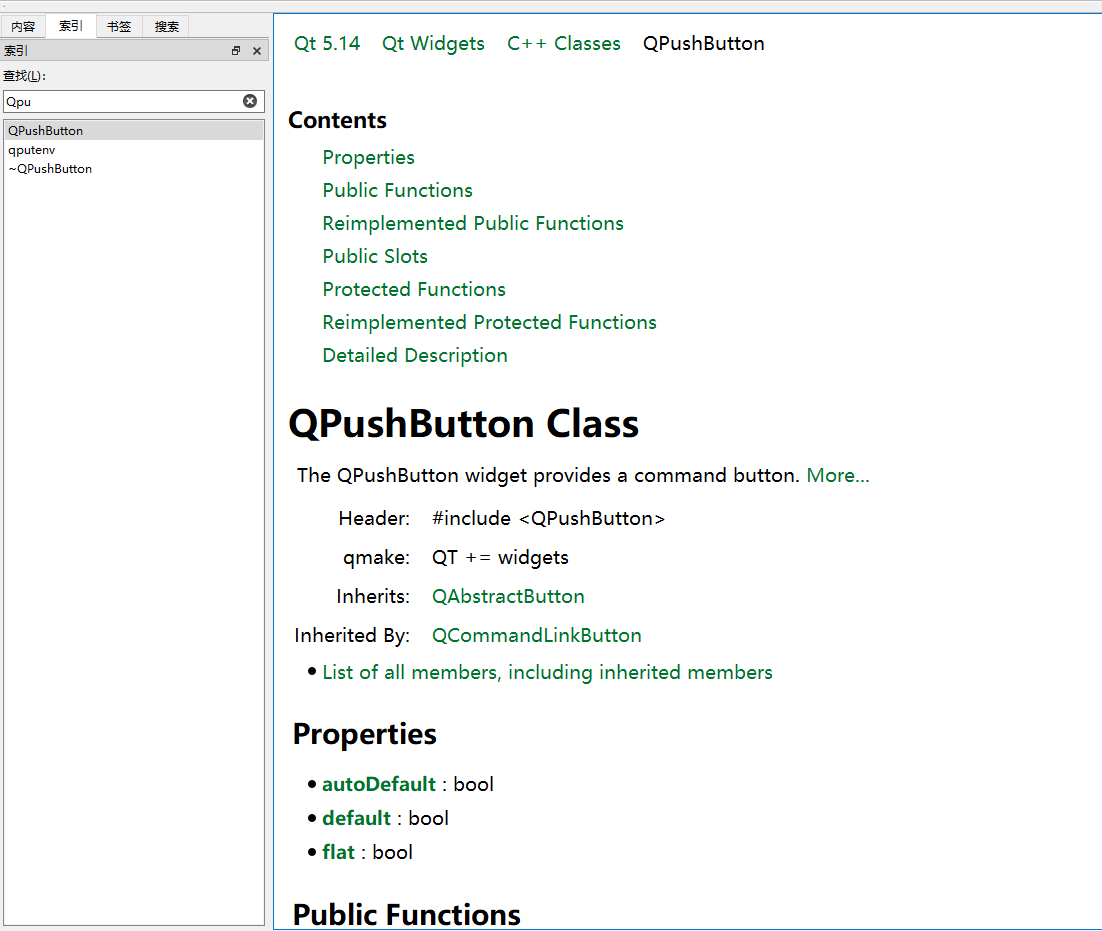
Task: Jump to Properties in Contents
Action: [x=368, y=157]
